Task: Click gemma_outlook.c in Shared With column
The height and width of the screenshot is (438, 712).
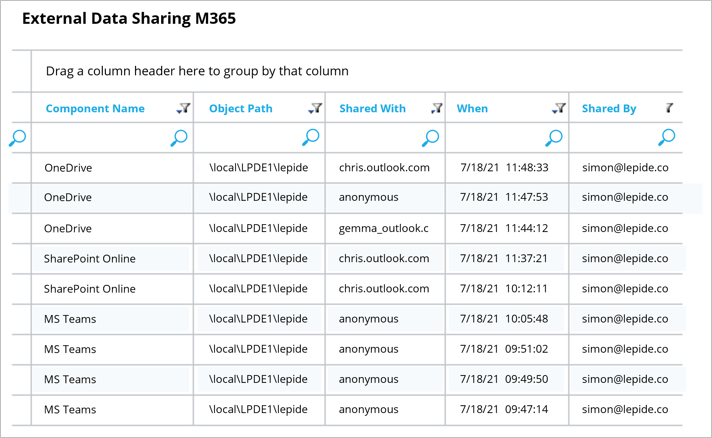Action: click(384, 228)
